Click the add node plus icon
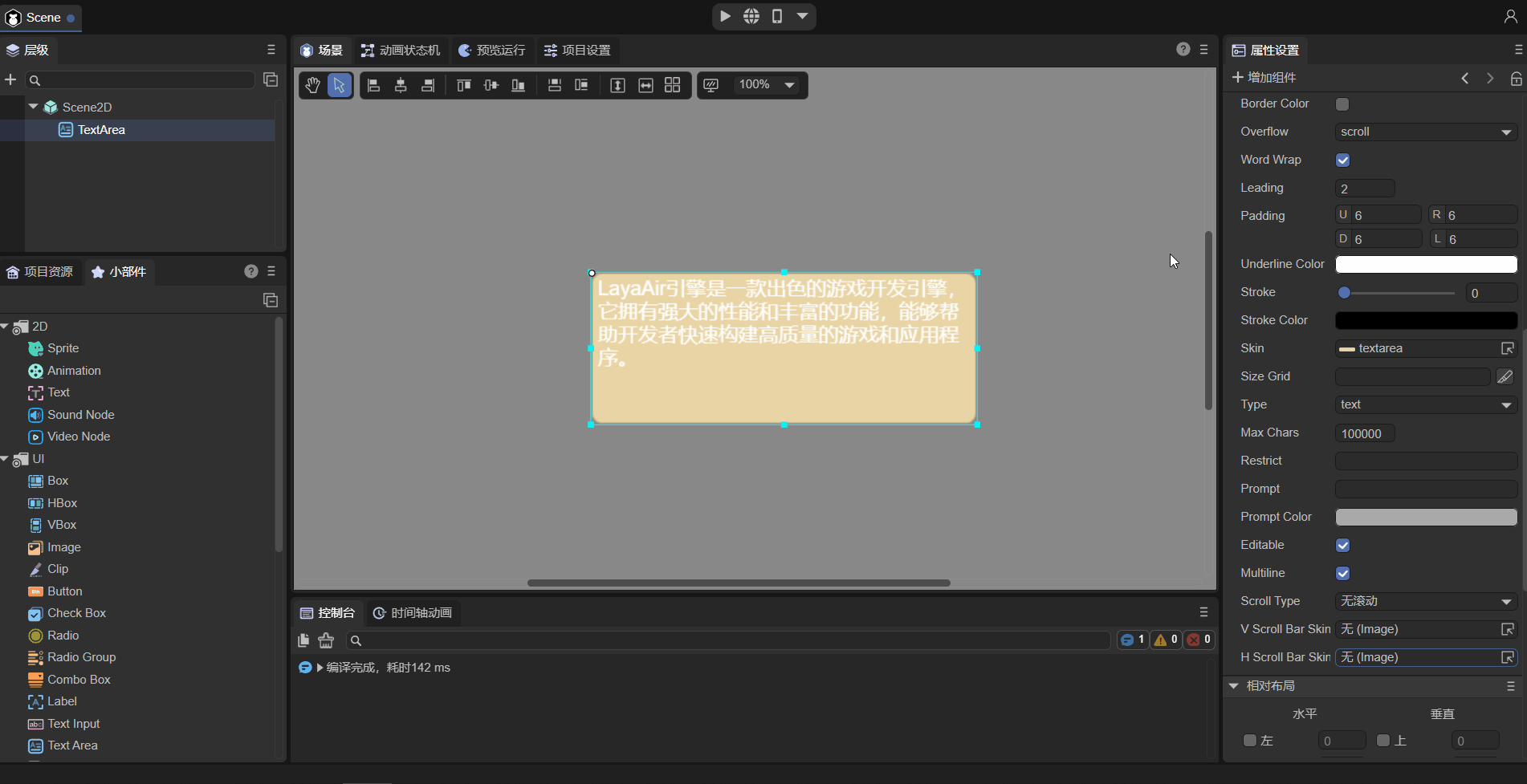1527x784 pixels. [x=10, y=79]
